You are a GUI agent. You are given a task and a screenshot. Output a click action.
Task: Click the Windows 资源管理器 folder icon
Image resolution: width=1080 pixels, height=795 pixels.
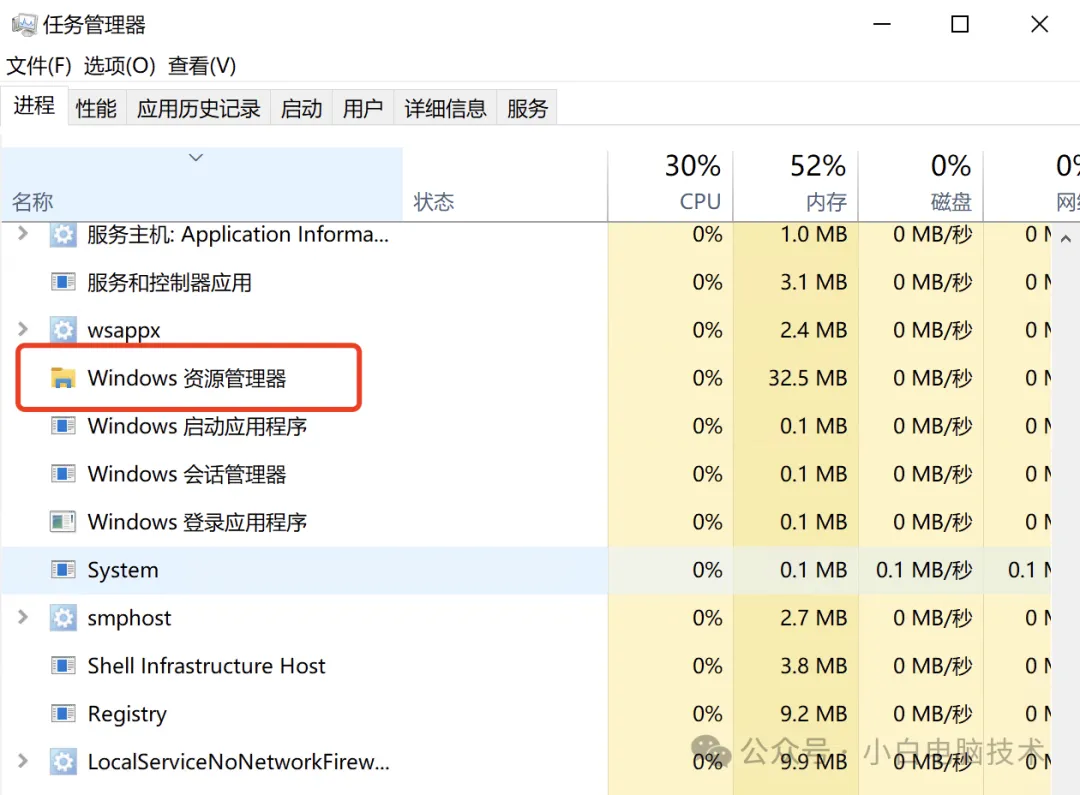click(x=63, y=378)
